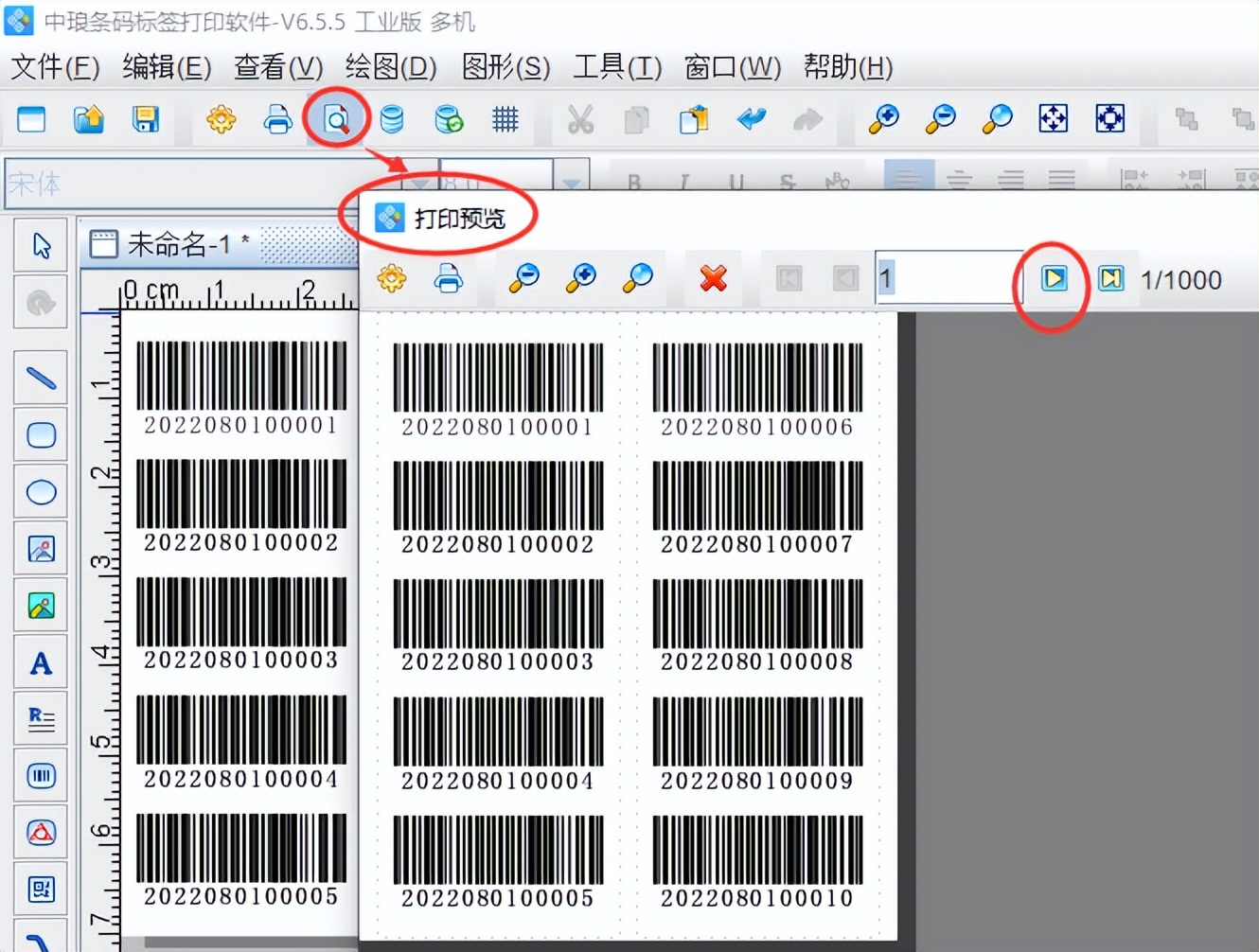This screenshot has width=1259, height=952.
Task: Select the rectangle selection arrow tool
Action: click(40, 244)
